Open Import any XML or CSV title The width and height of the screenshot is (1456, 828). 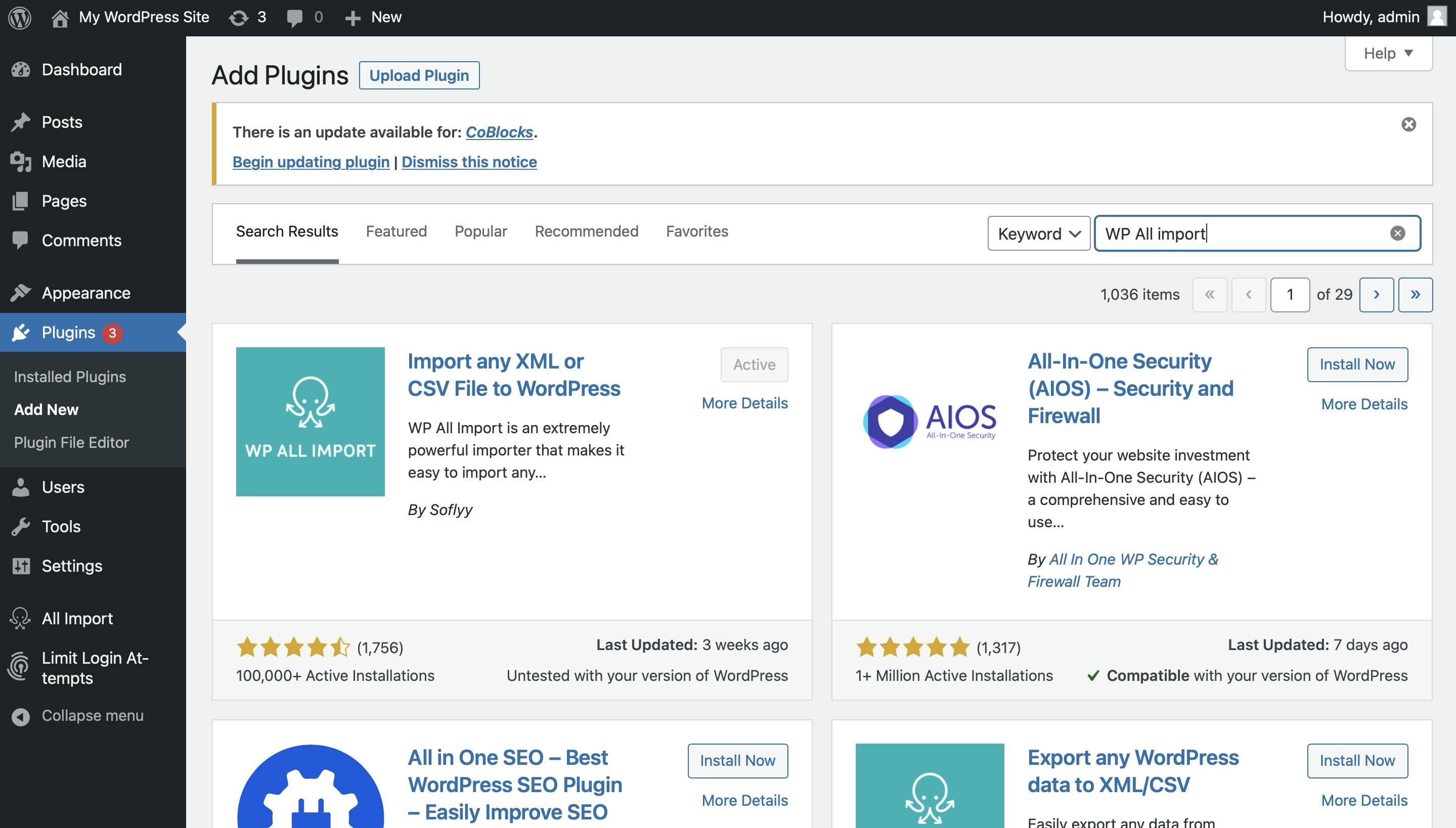[514, 375]
